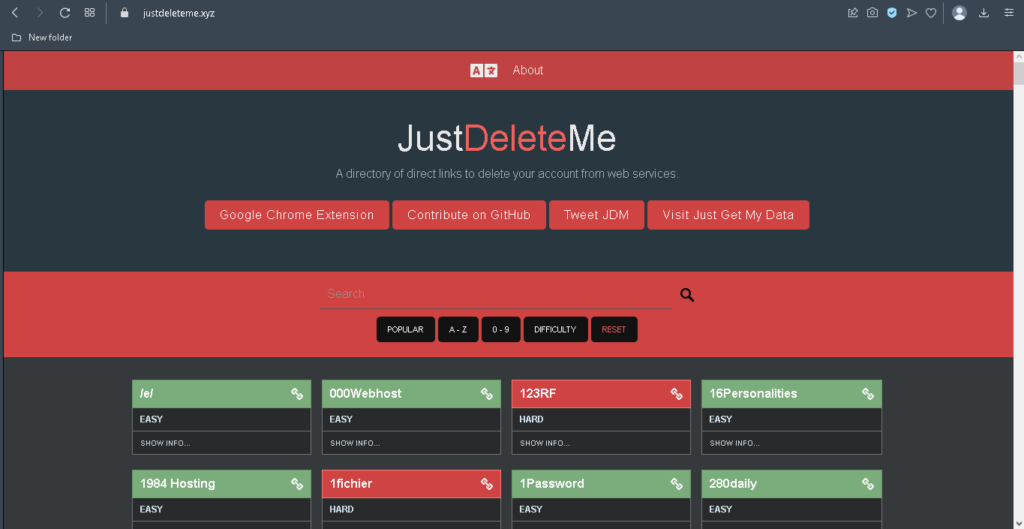Click Visit Just Get My Data button
Viewport: 1024px width, 529px height.
point(728,215)
